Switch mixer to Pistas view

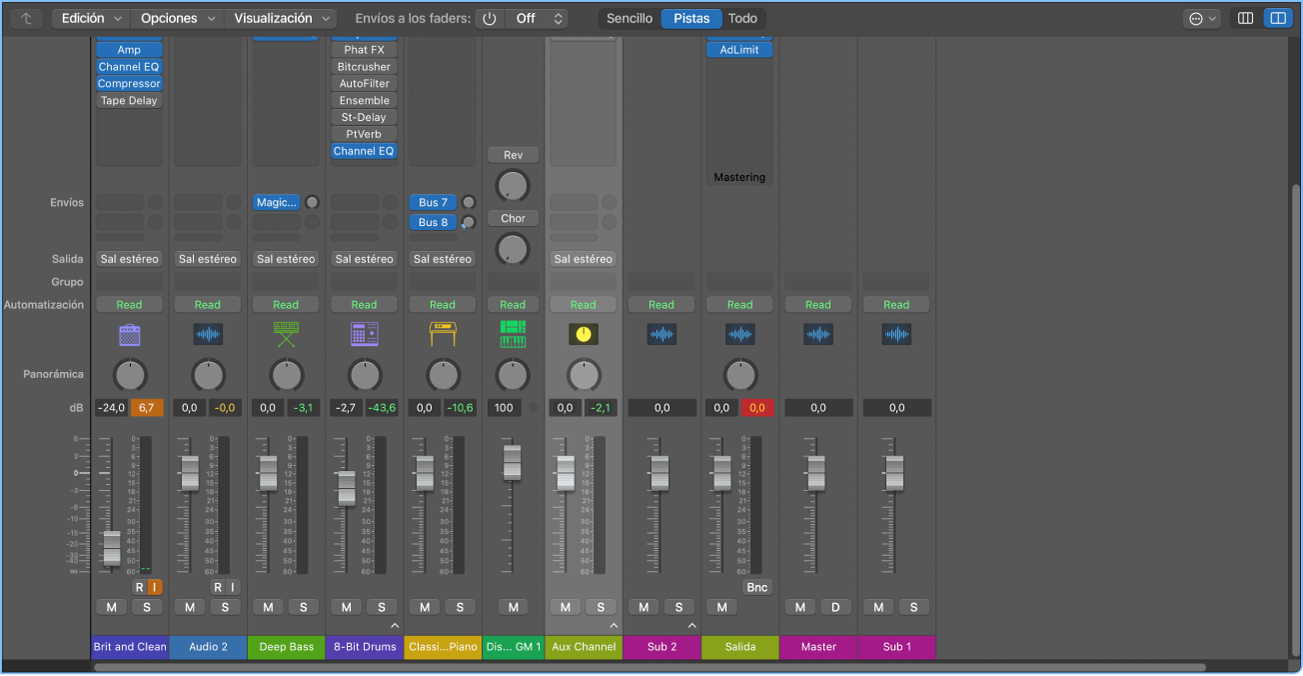coord(692,18)
